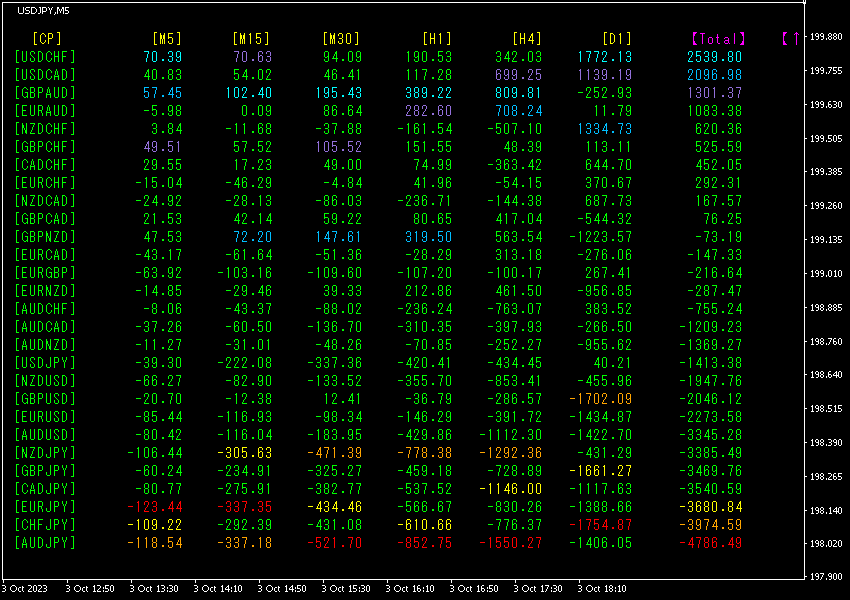Click the USDCAD H4 value 699.25
850x600 pixels.
click(x=519, y=75)
